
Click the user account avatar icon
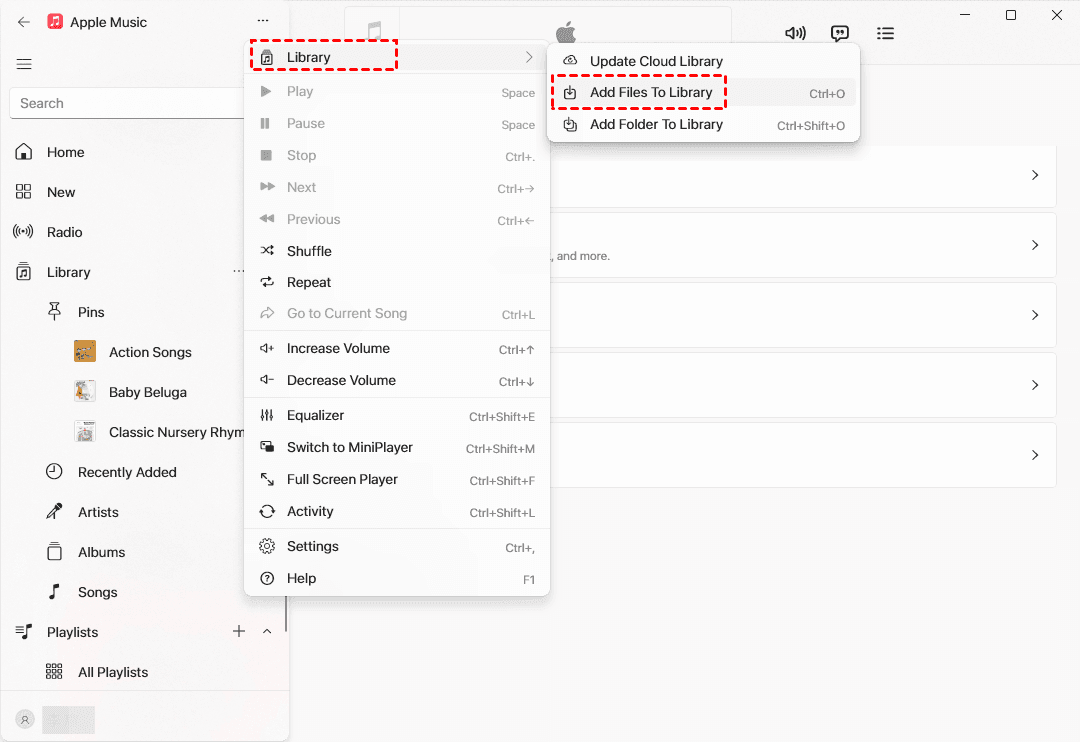point(25,720)
